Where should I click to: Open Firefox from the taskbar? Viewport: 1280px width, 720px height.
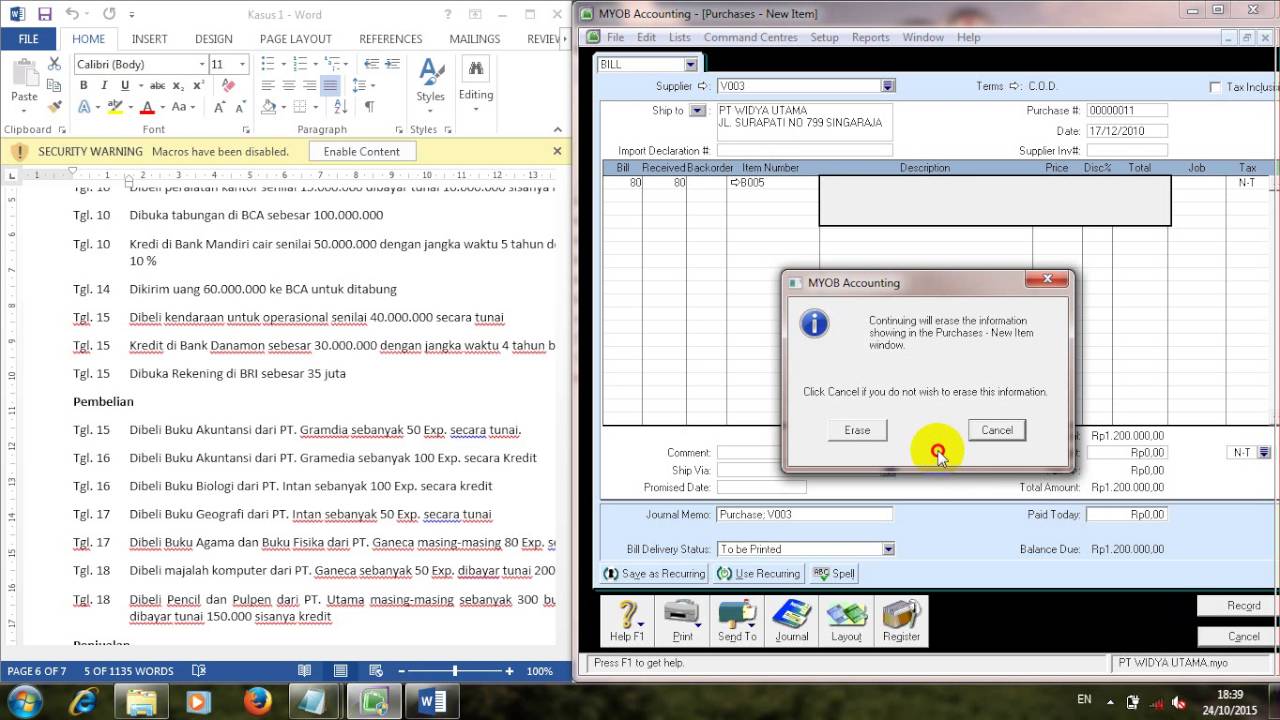tap(257, 701)
